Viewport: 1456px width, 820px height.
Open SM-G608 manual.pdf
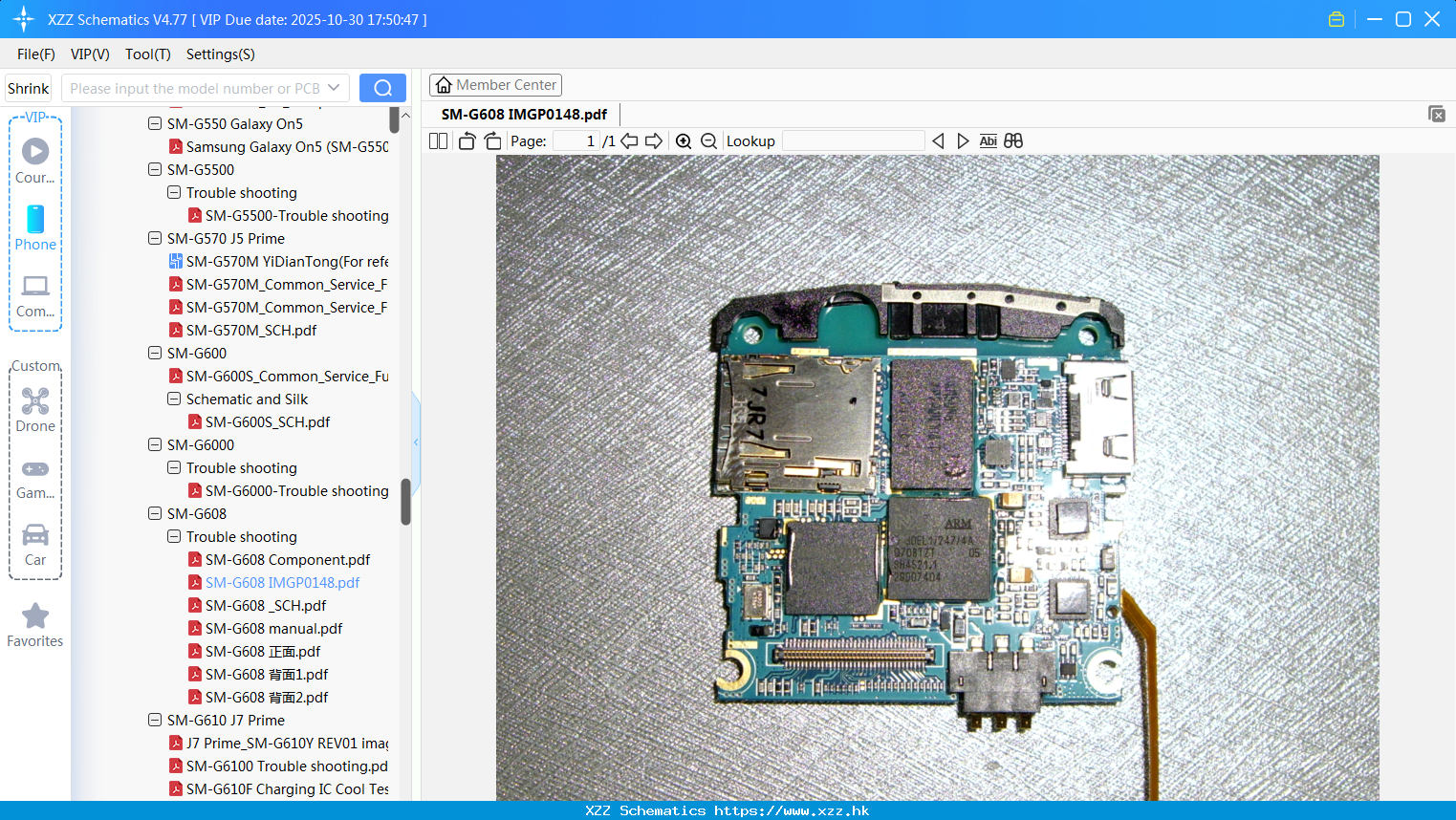(x=273, y=629)
